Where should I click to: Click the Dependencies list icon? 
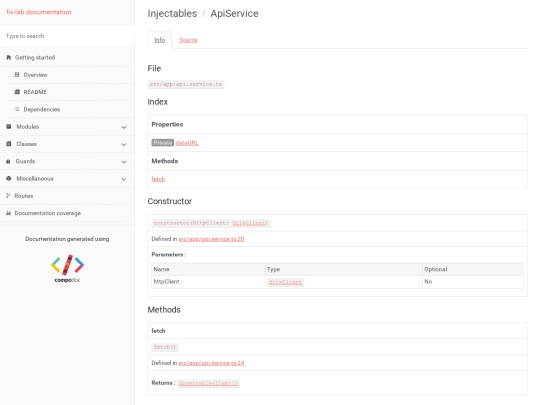[x=17, y=109]
